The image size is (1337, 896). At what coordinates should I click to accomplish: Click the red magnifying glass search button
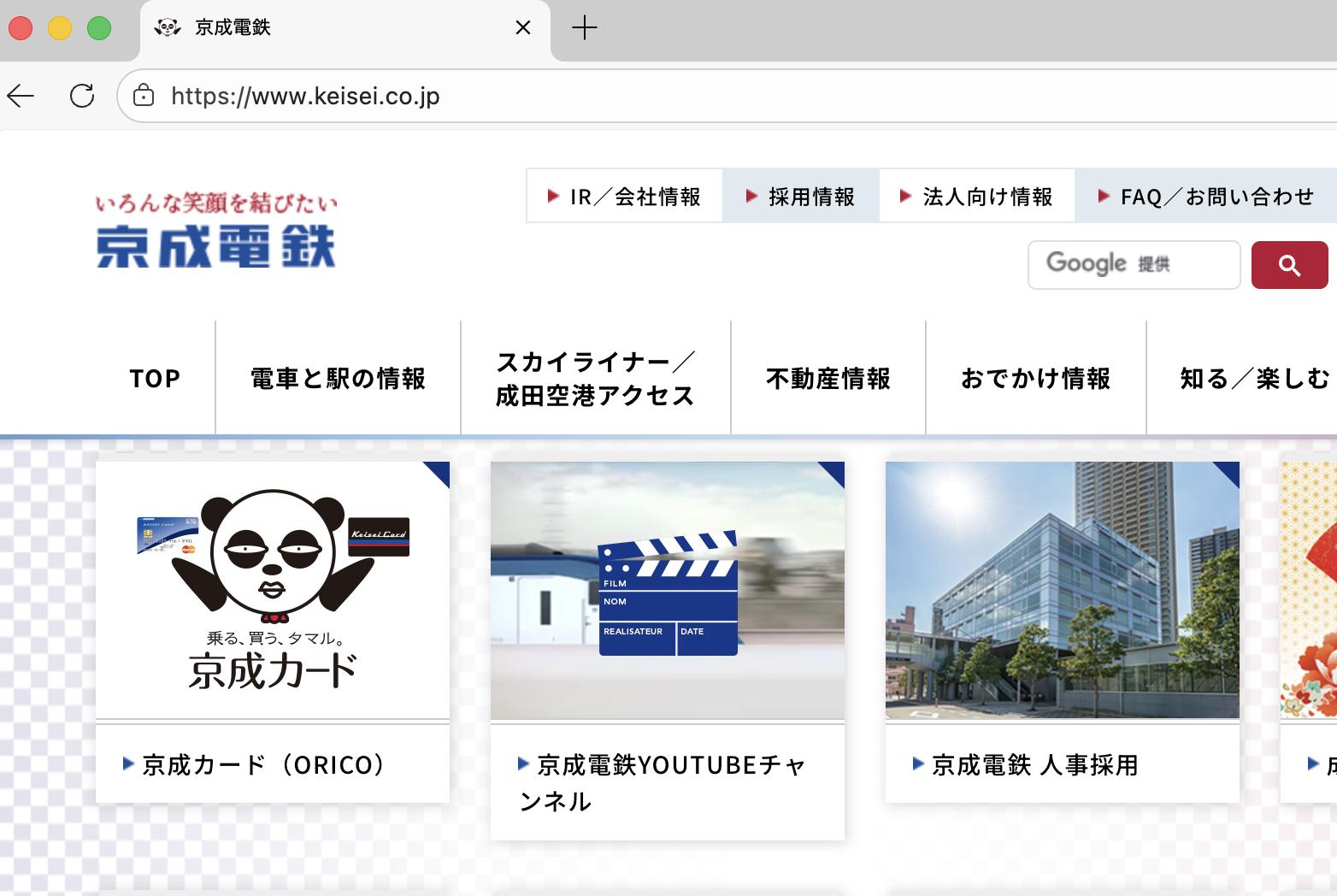click(x=1289, y=265)
